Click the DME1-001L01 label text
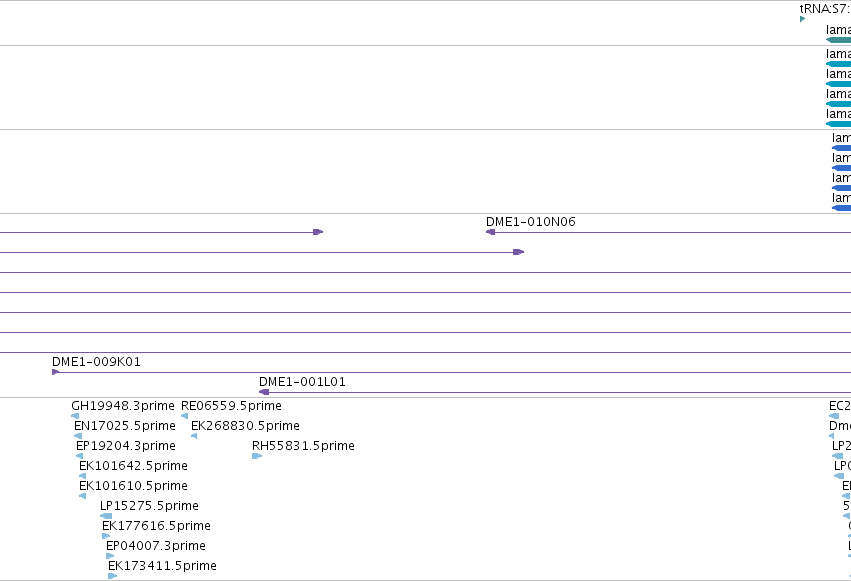The width and height of the screenshot is (851, 581). click(302, 382)
